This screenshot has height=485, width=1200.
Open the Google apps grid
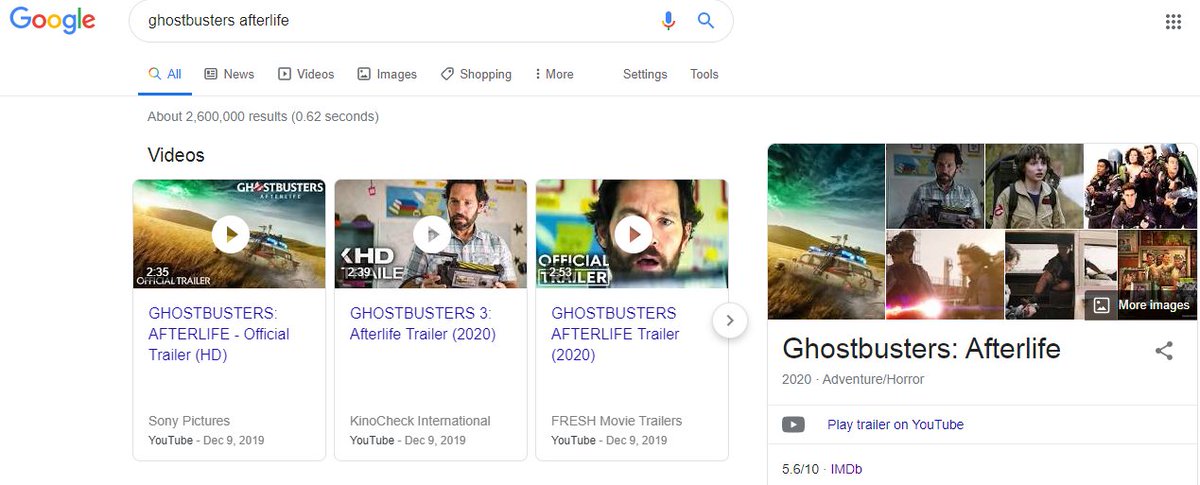[x=1174, y=22]
